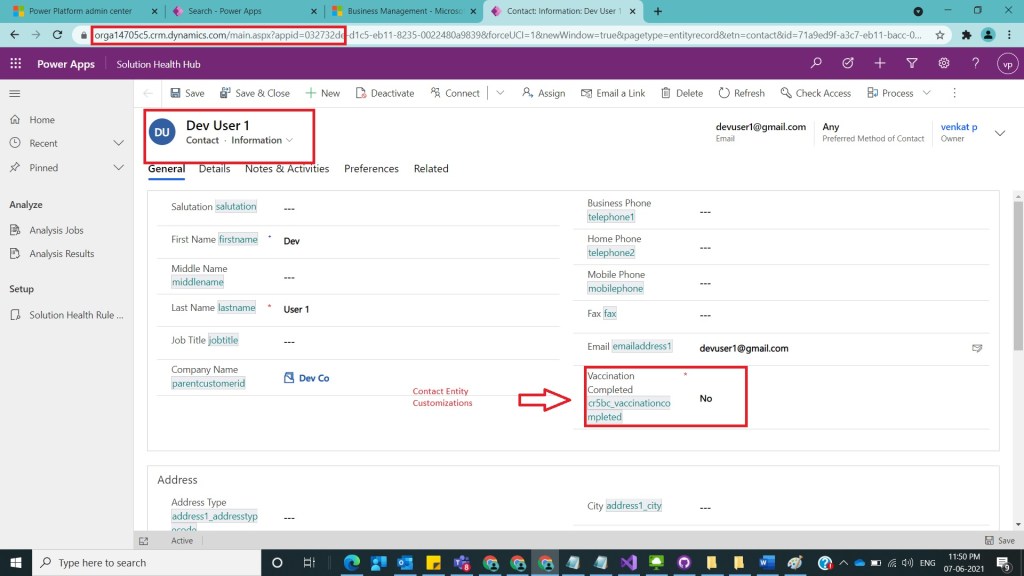Collapse the left navigation hamburger menu
Image resolution: width=1024 pixels, height=576 pixels.
tap(15, 93)
